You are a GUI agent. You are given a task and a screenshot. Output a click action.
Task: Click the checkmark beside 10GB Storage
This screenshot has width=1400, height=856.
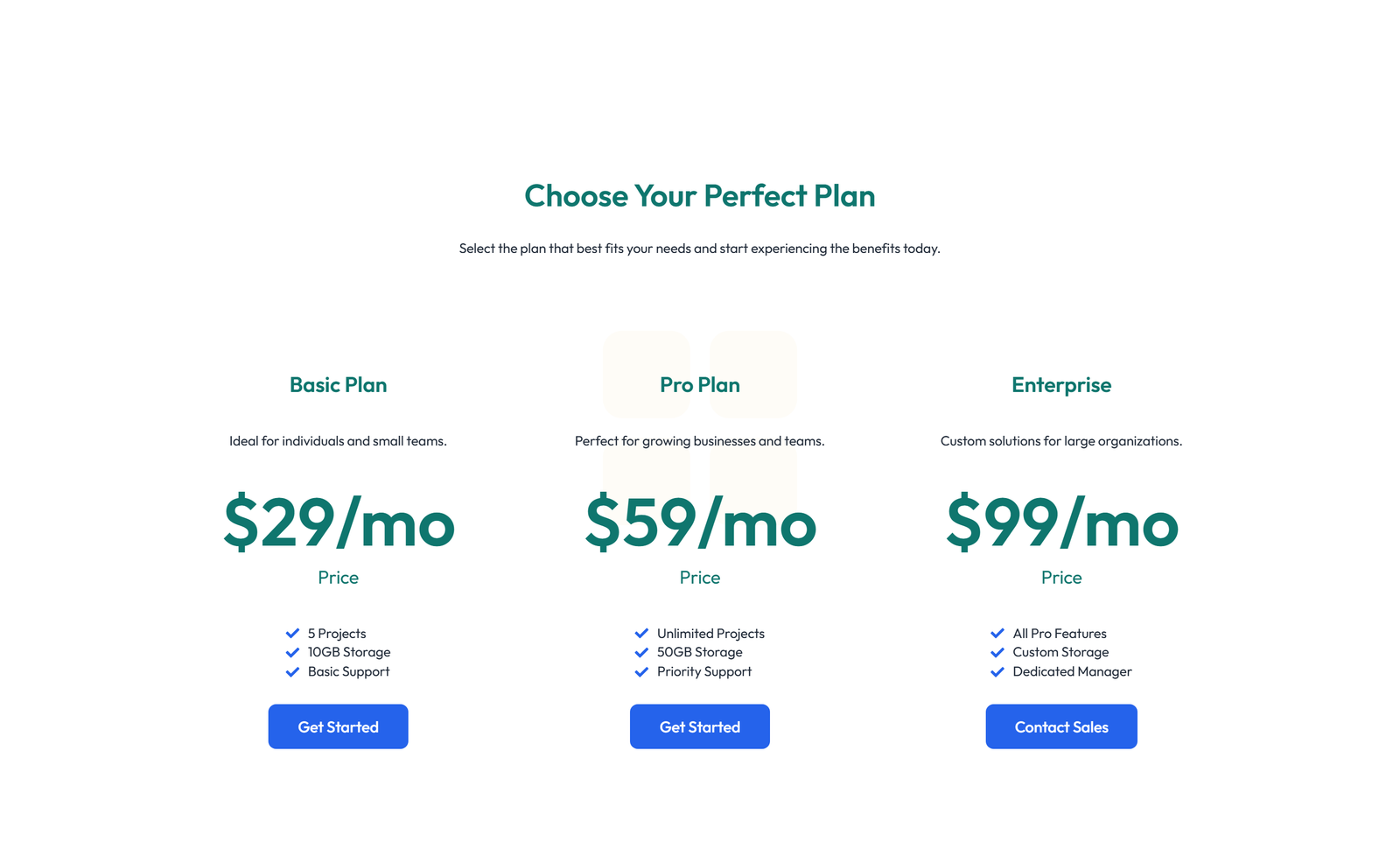(x=292, y=652)
